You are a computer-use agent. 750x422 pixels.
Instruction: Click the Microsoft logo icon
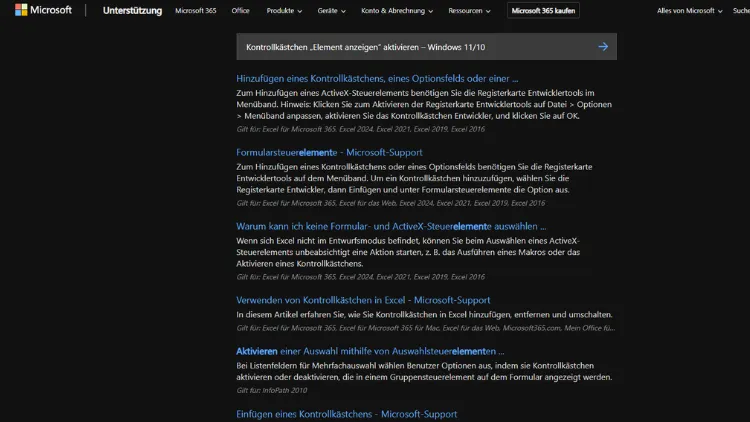tap(21, 10)
